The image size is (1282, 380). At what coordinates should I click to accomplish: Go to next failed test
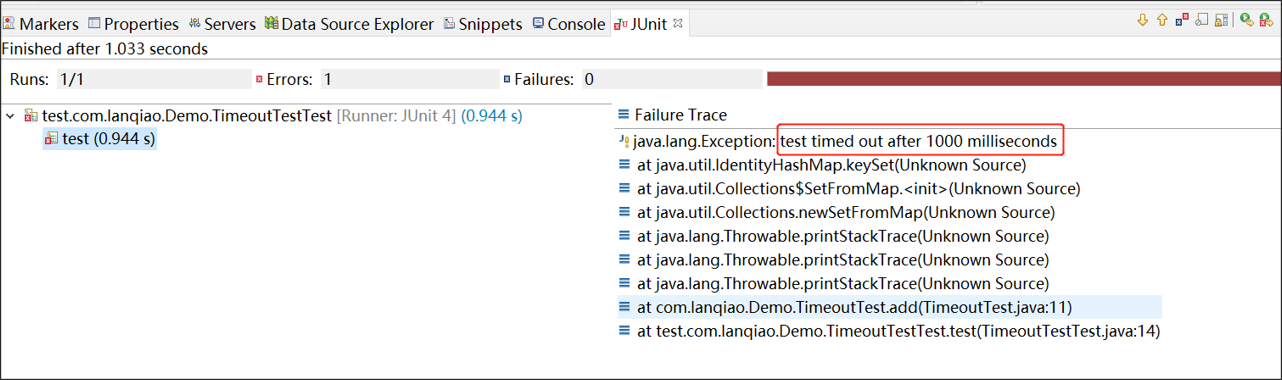pyautogui.click(x=1143, y=20)
